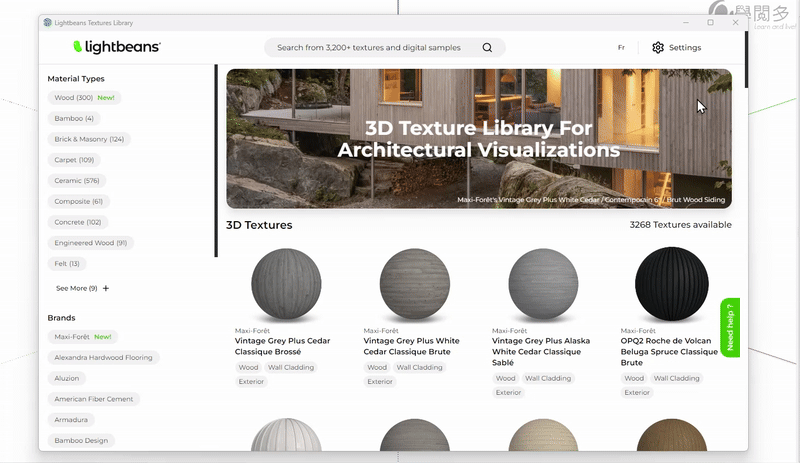The image size is (800, 463).
Task: Click the Lightbeans Textures Library window icon
Action: point(47,22)
